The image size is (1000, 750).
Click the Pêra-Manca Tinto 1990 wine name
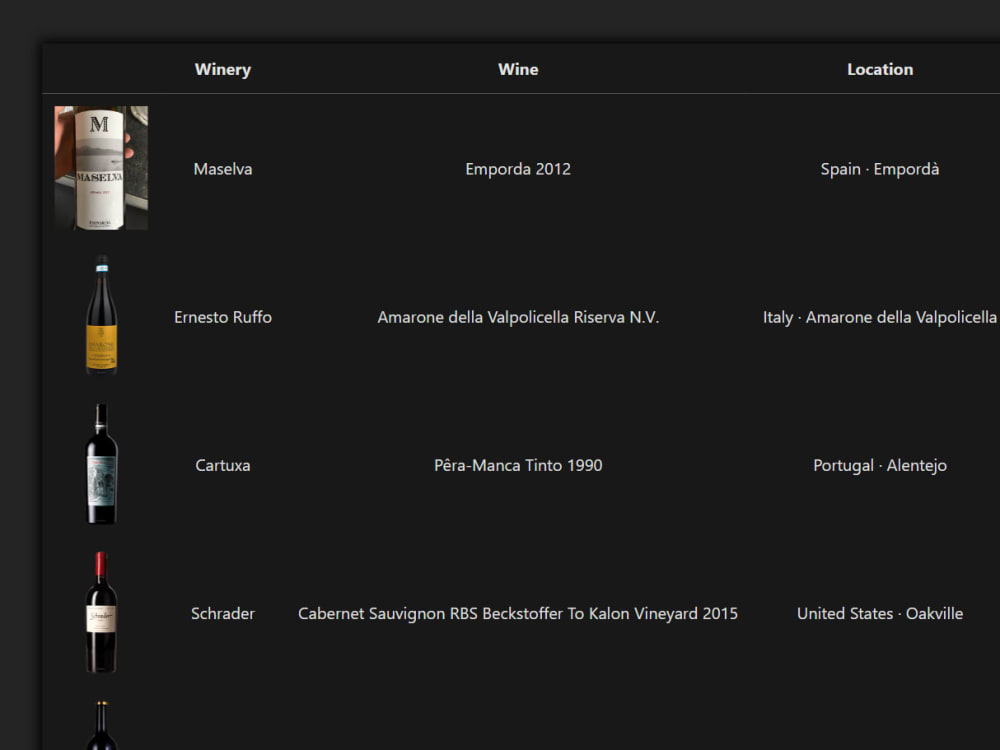(518, 465)
